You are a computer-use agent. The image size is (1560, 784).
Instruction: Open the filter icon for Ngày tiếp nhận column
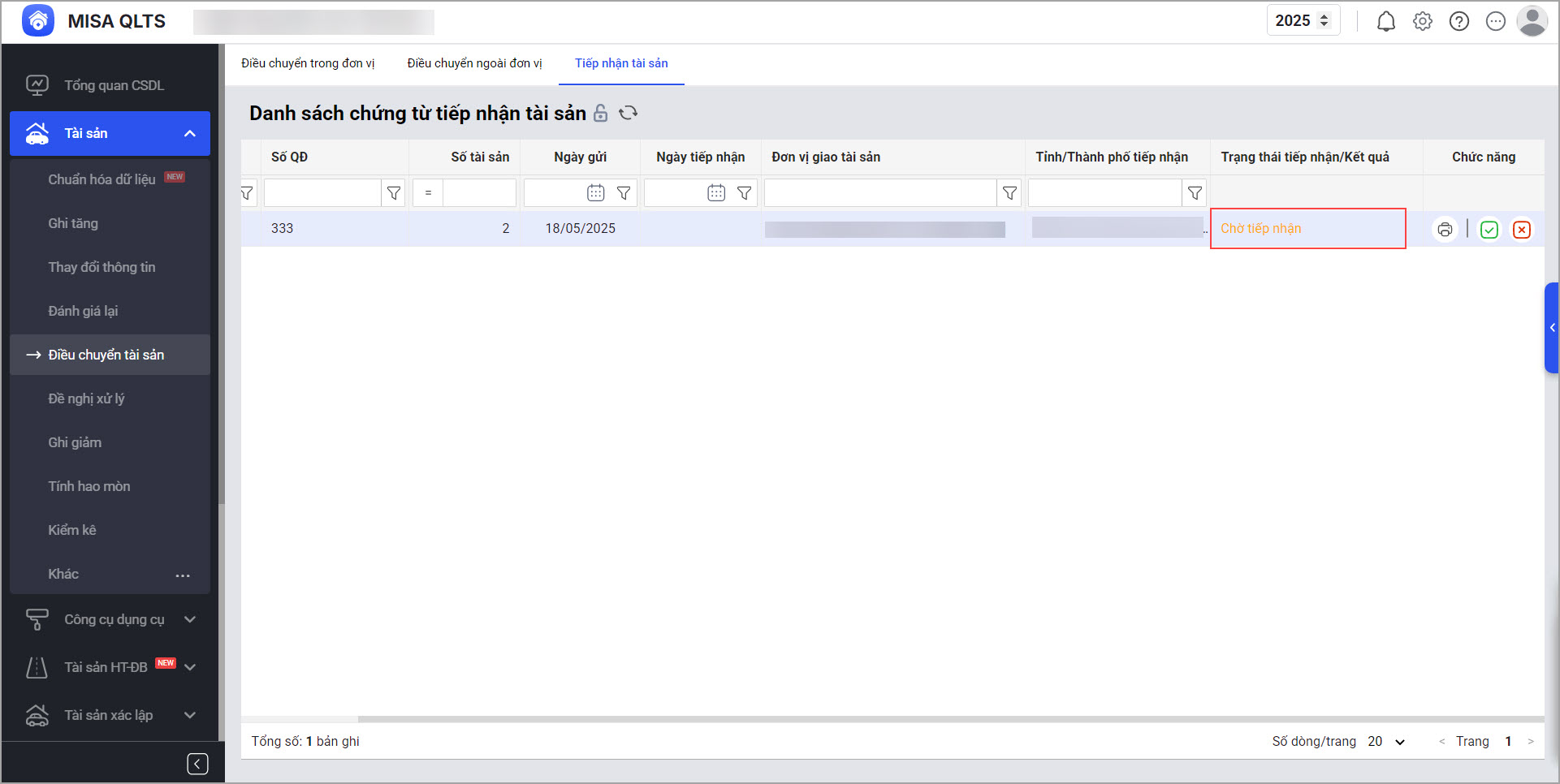[744, 193]
